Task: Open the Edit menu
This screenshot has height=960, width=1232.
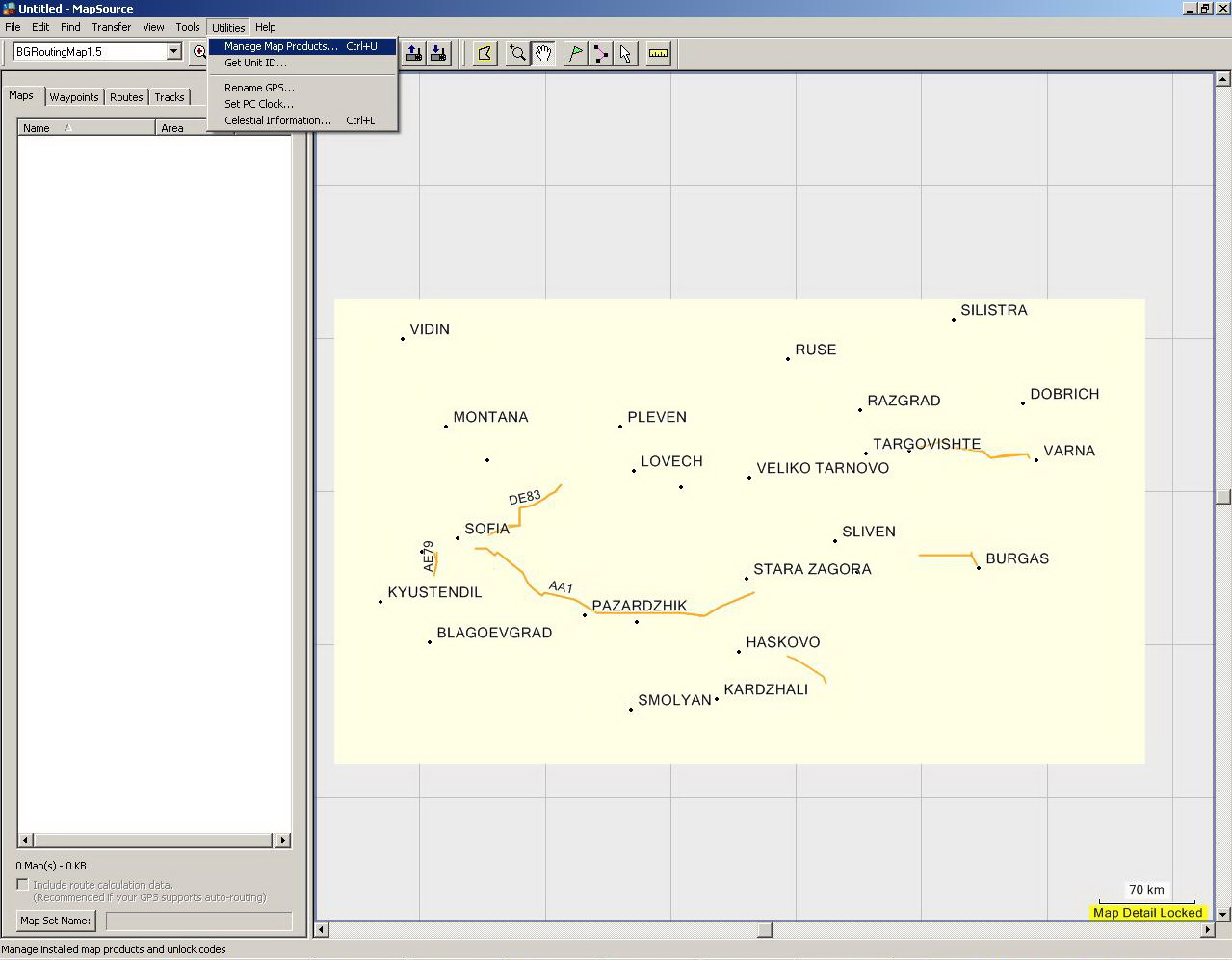Action: (40, 27)
